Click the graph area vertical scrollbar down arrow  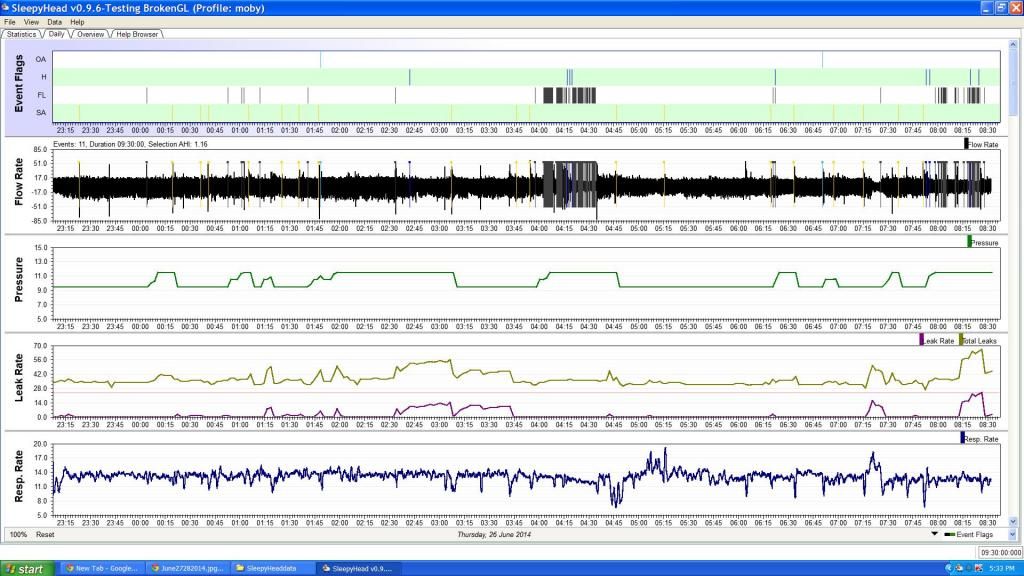[1014, 522]
